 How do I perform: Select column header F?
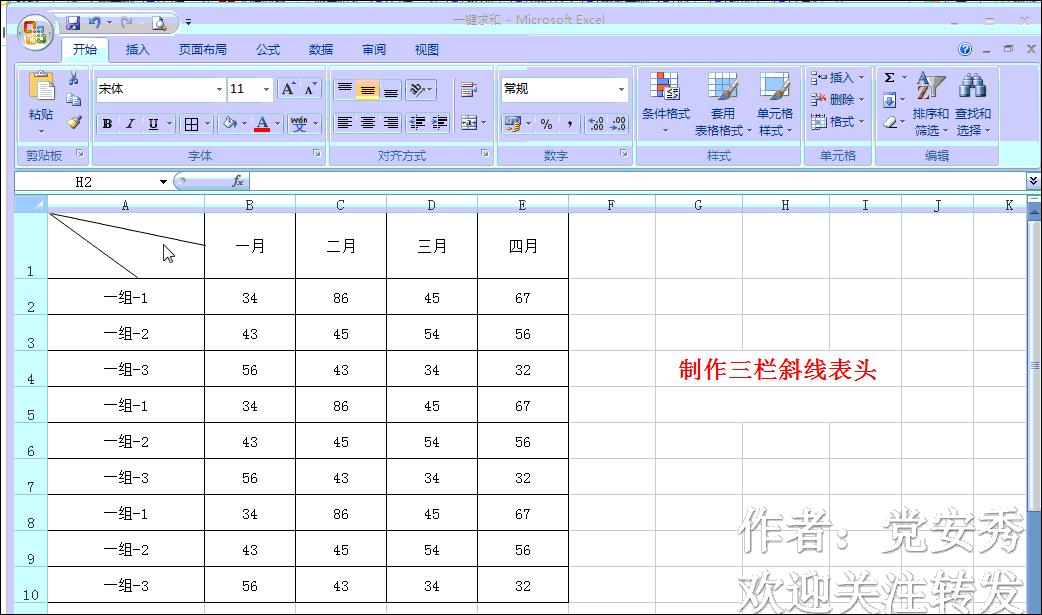(x=611, y=205)
